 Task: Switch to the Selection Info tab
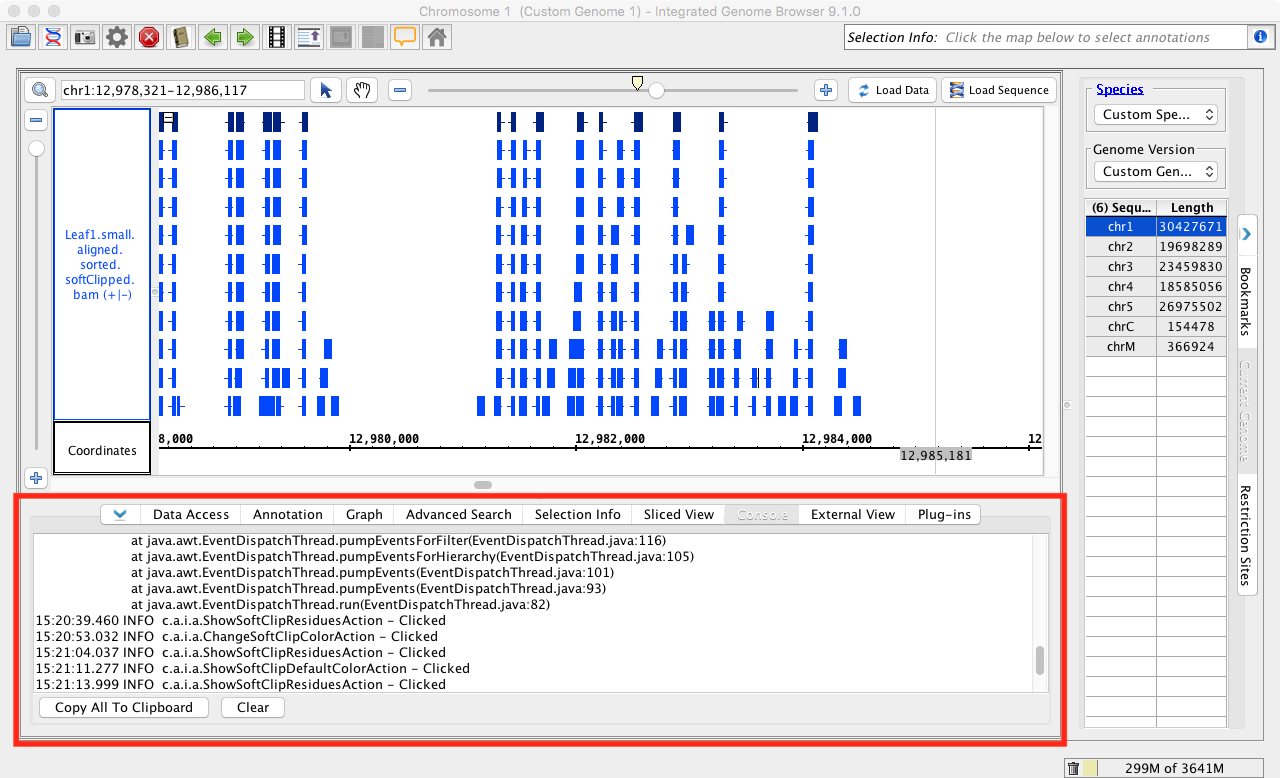(578, 514)
